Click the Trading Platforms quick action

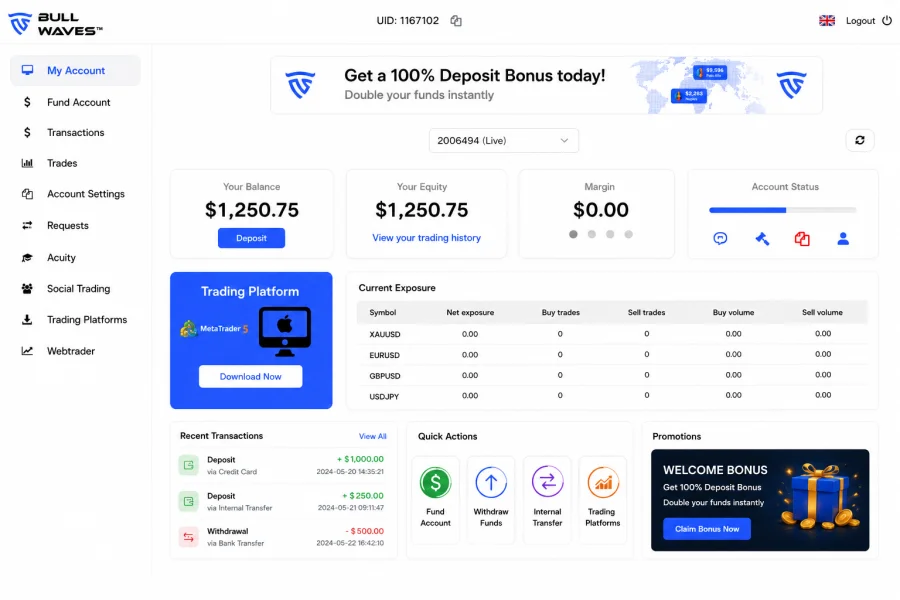[x=603, y=498]
